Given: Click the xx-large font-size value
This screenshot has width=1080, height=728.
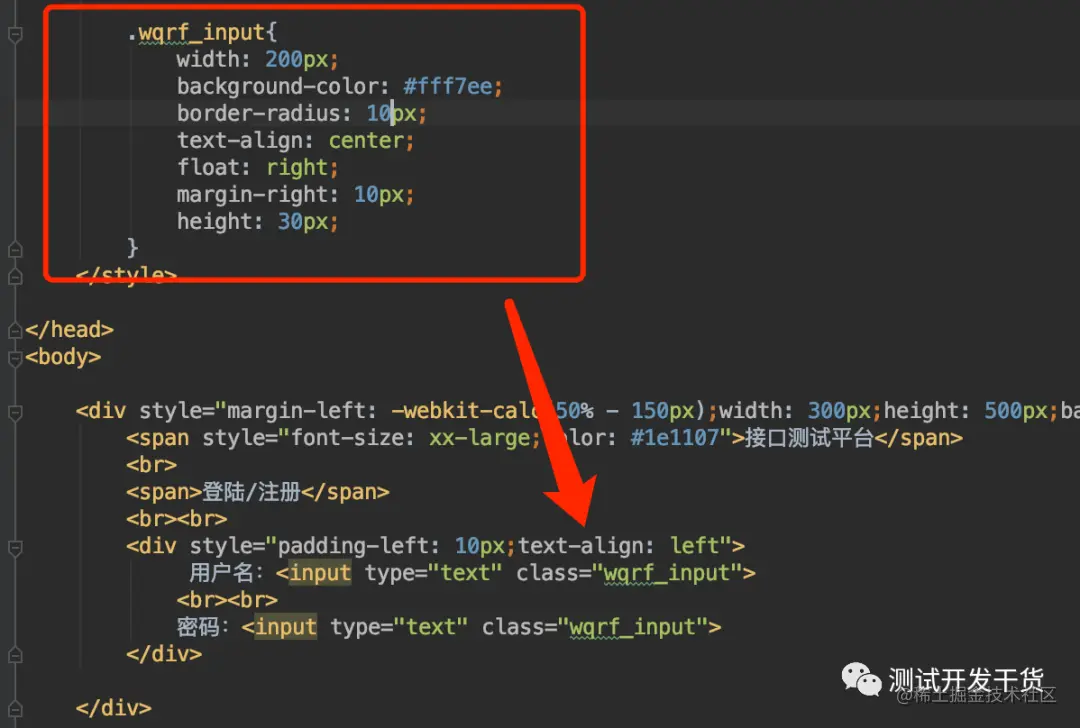Looking at the screenshot, I should pos(479,437).
